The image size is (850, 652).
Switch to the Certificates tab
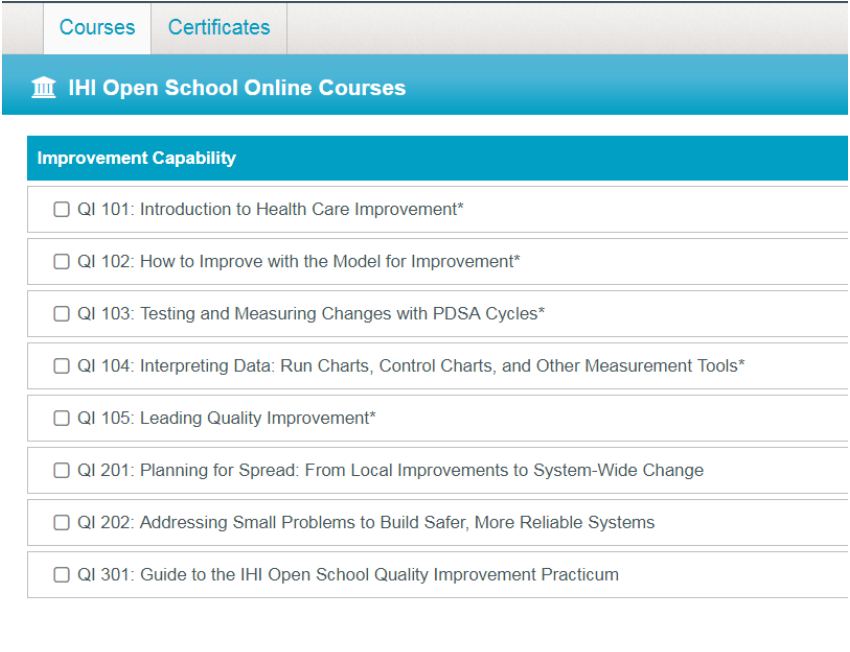tap(219, 28)
